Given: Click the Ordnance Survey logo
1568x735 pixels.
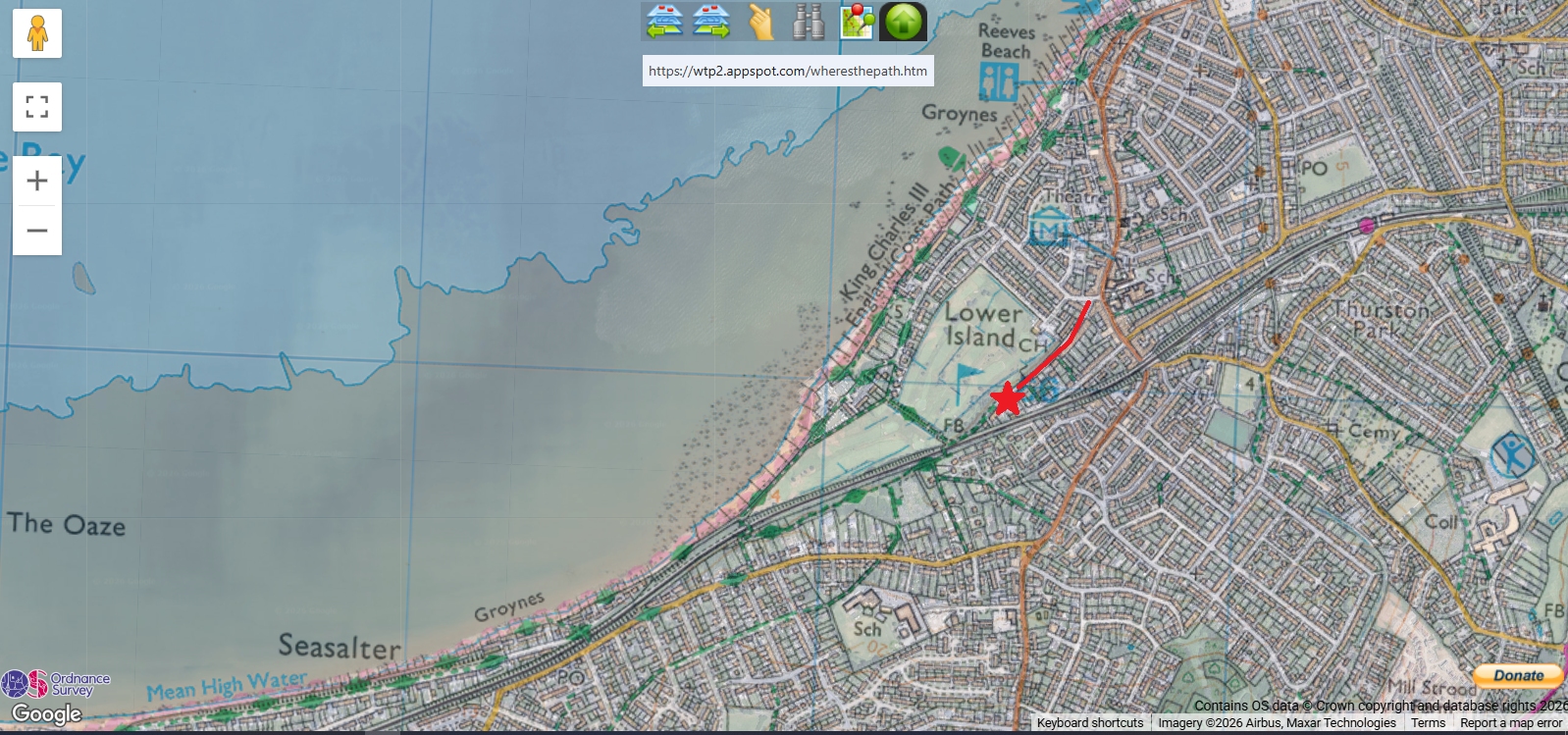Looking at the screenshot, I should click(55, 684).
